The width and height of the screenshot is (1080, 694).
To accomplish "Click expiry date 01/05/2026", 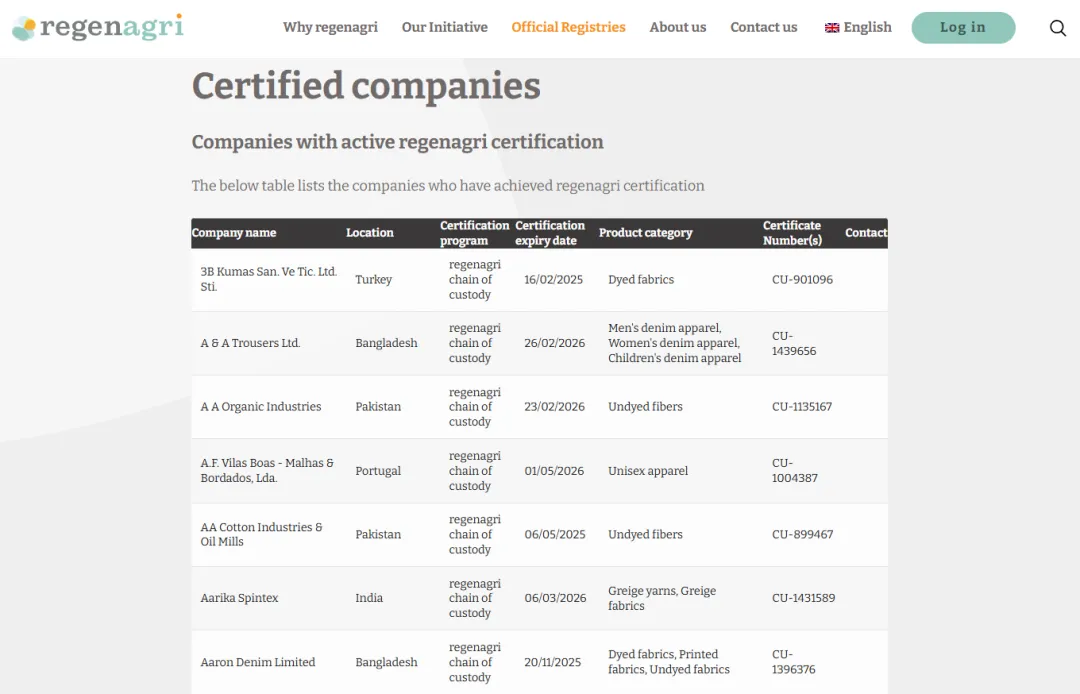I will pyautogui.click(x=554, y=470).
